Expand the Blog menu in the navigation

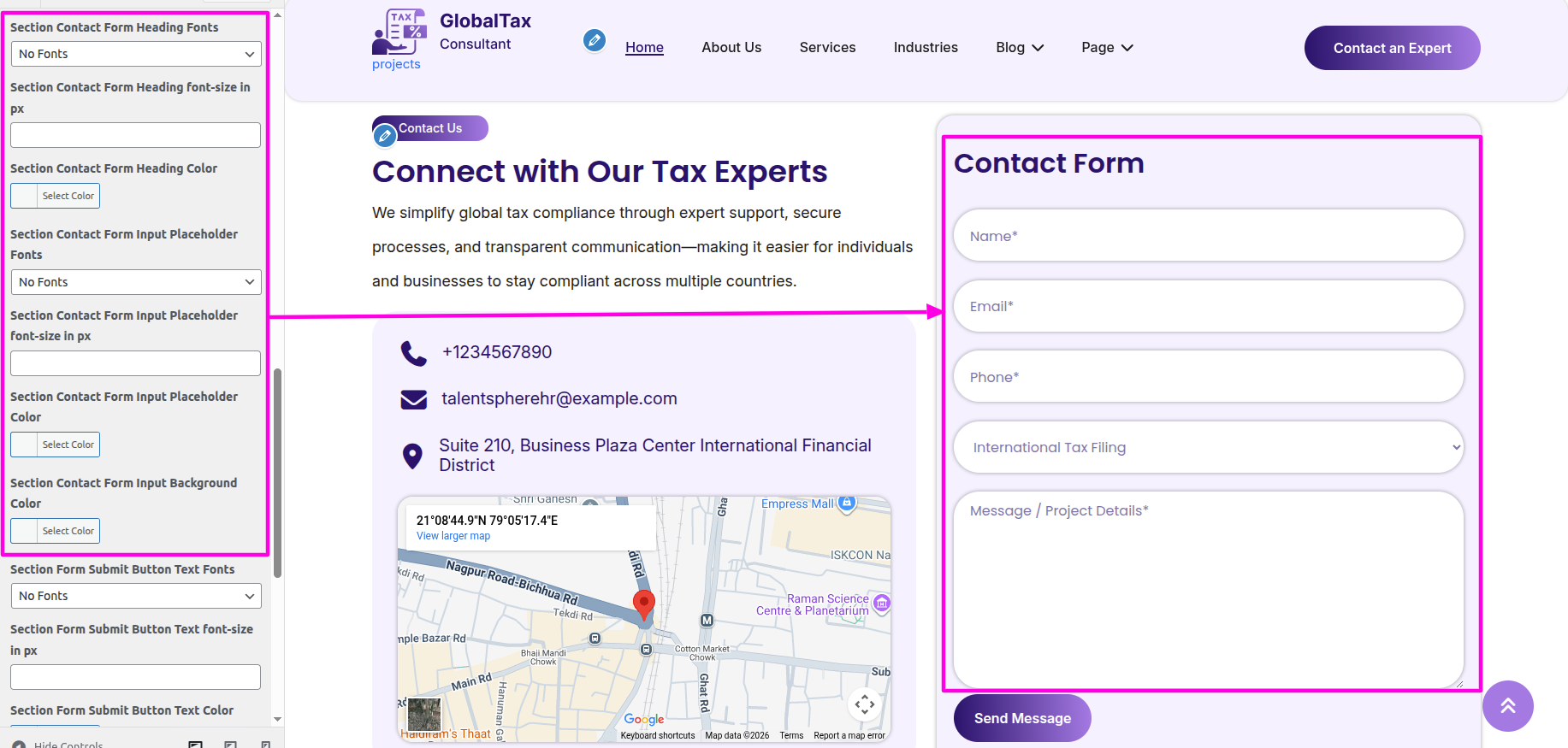point(1020,48)
